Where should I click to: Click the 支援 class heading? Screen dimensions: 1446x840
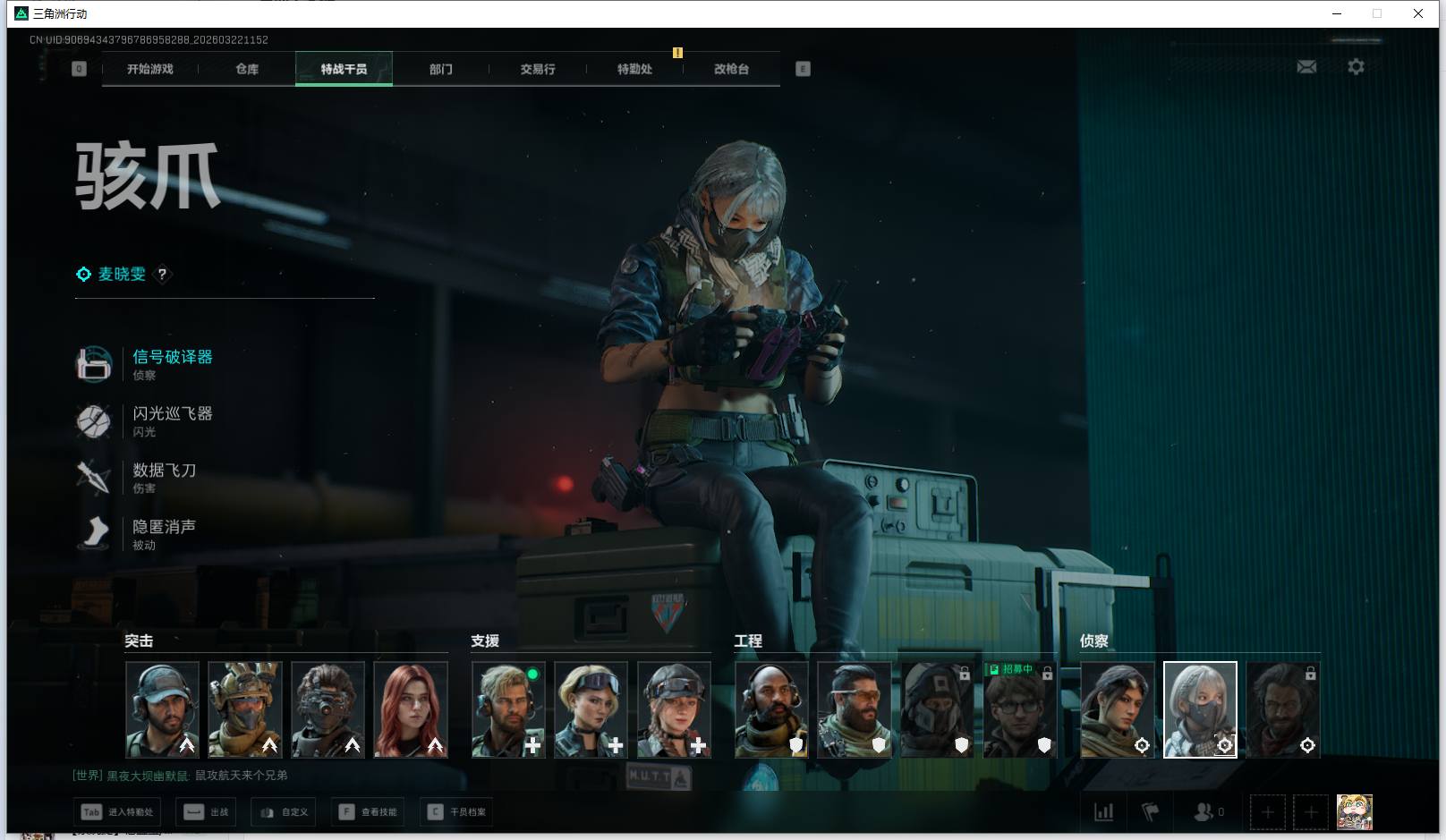coord(485,641)
